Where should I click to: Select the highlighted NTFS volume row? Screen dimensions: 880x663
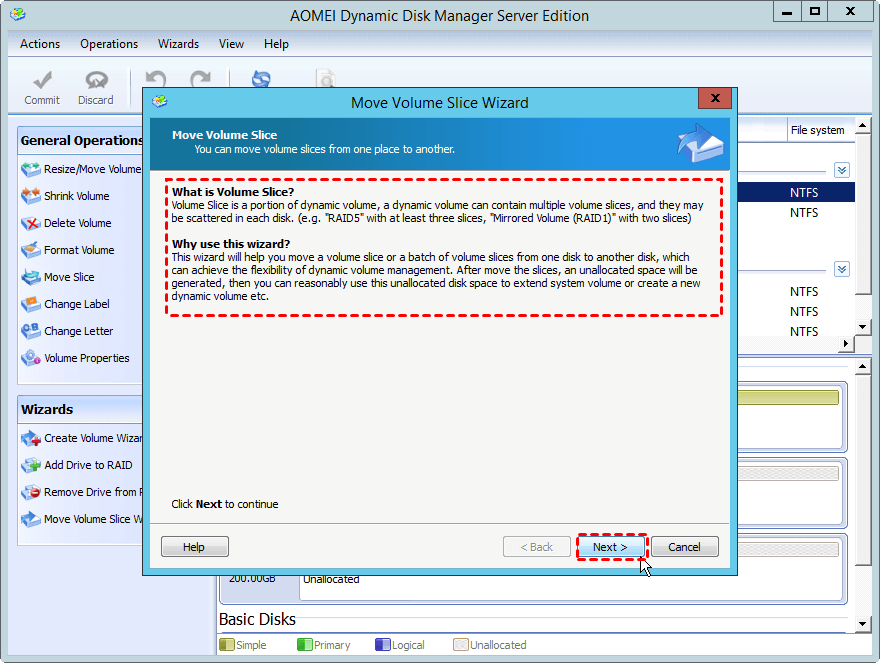(796, 193)
